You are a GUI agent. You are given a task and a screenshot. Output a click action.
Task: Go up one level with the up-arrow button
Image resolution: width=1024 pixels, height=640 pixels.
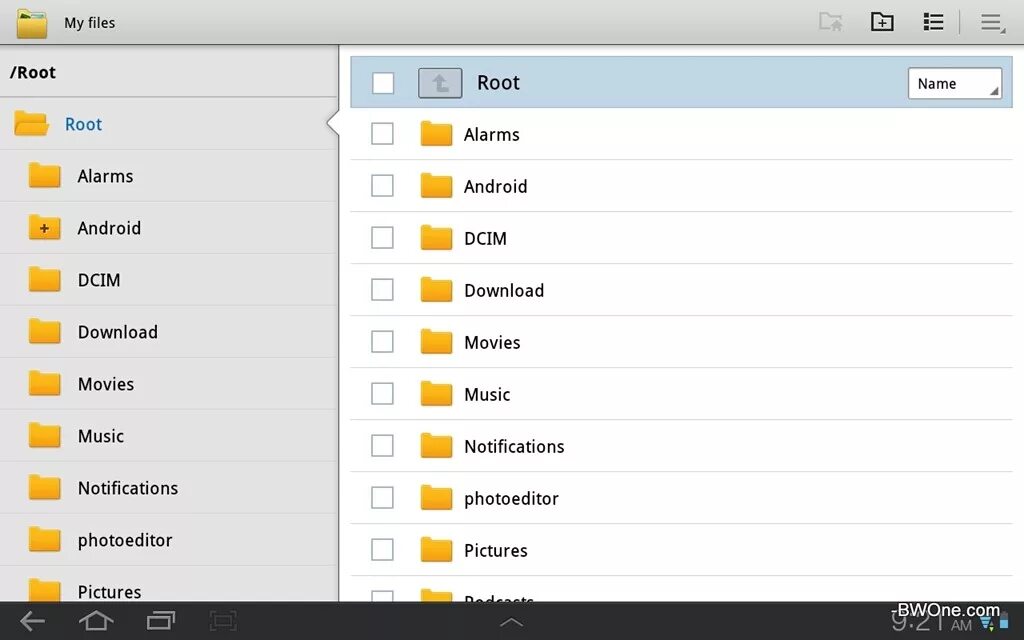coord(440,83)
